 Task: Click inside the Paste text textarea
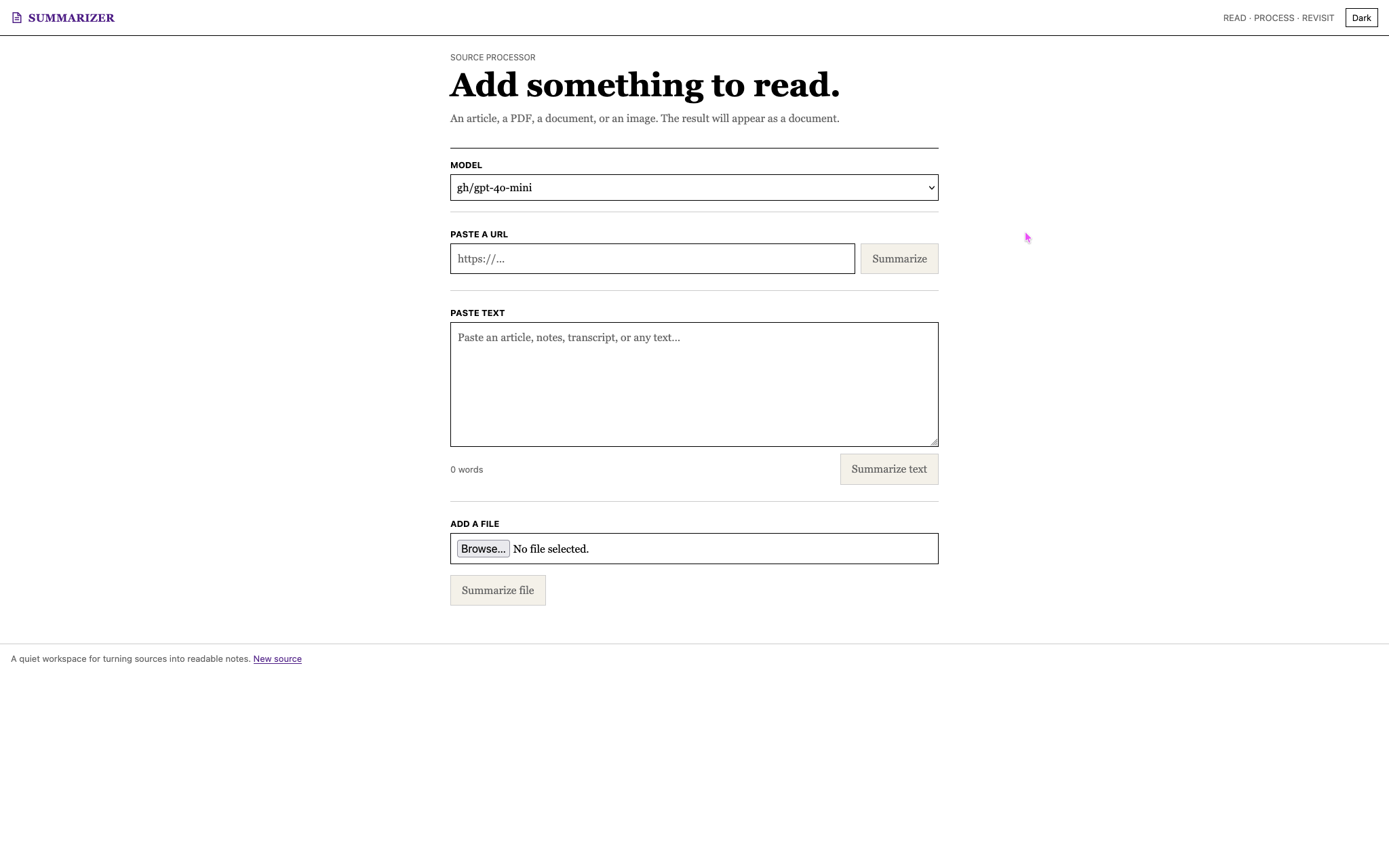point(694,384)
